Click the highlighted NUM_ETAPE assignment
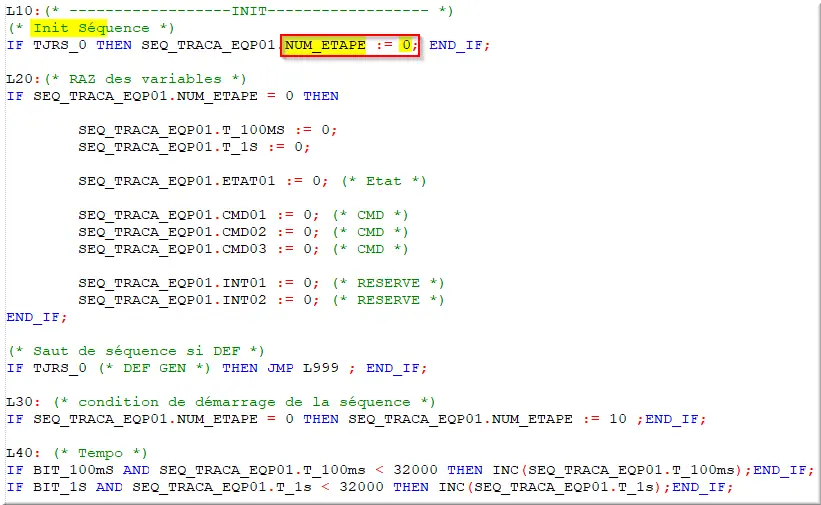 coord(350,46)
